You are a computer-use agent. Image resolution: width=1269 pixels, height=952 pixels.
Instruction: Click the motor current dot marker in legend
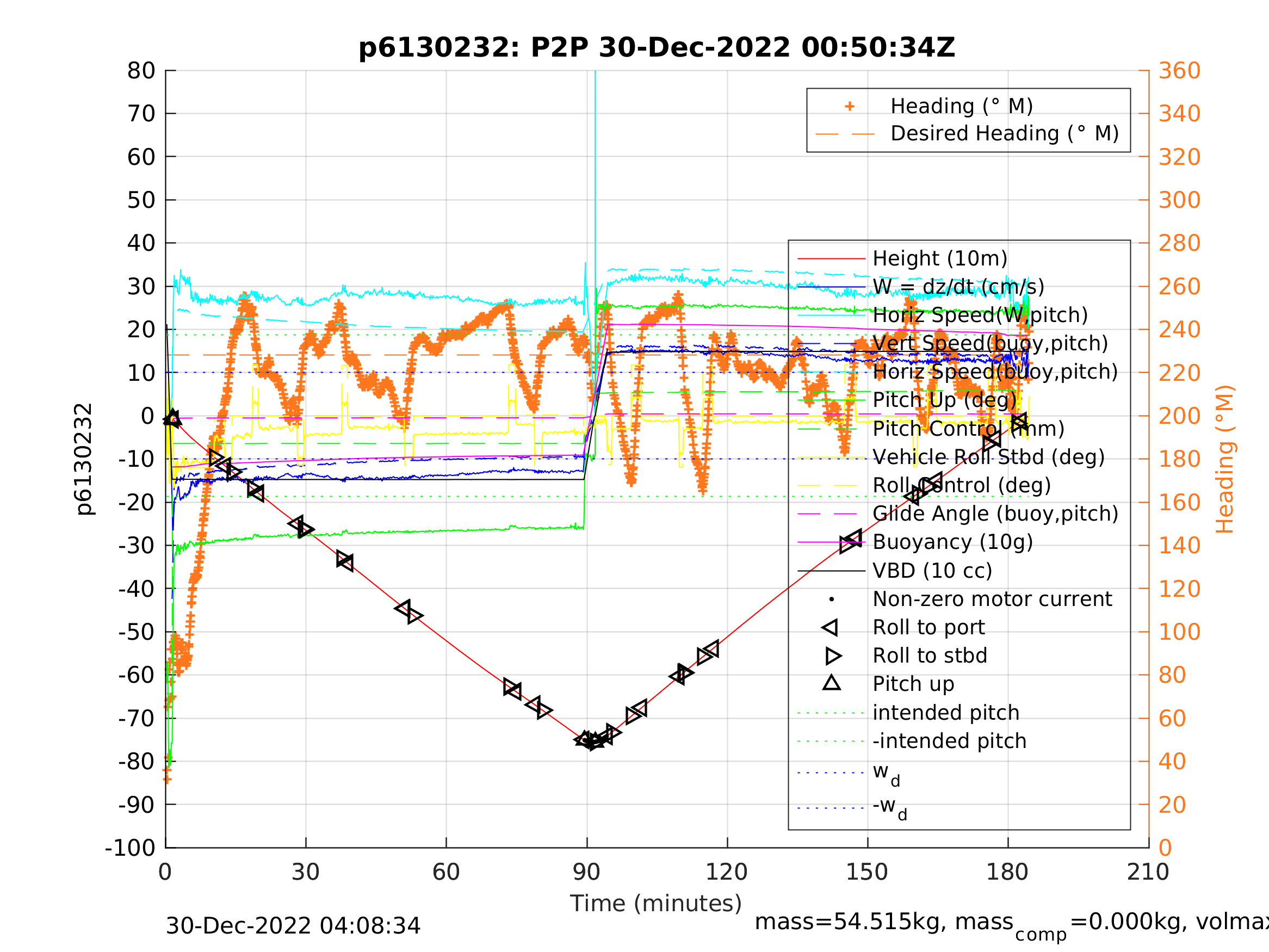831,599
